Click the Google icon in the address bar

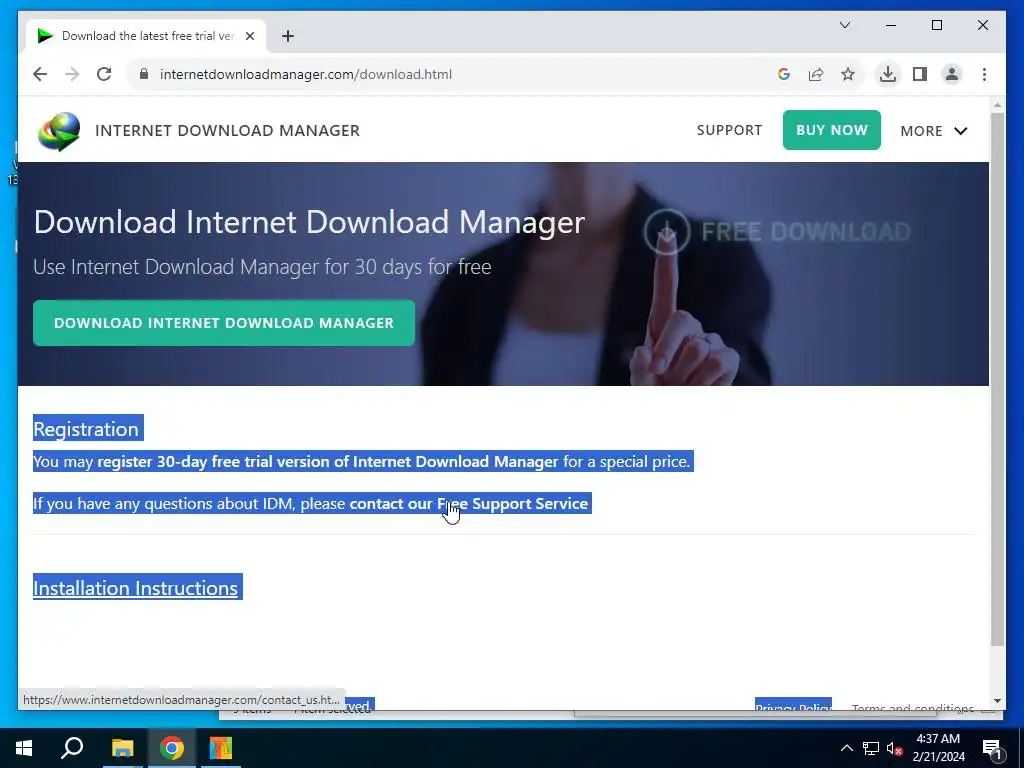[784, 74]
